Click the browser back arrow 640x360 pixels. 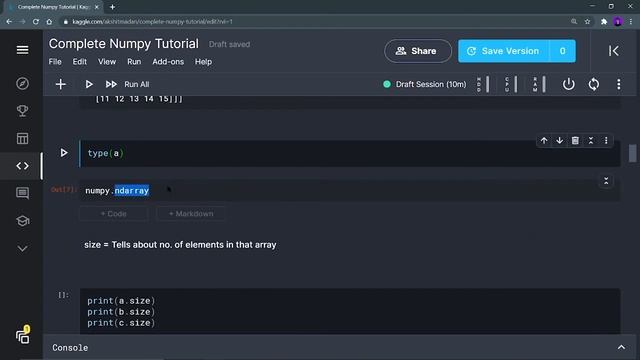tap(9, 21)
